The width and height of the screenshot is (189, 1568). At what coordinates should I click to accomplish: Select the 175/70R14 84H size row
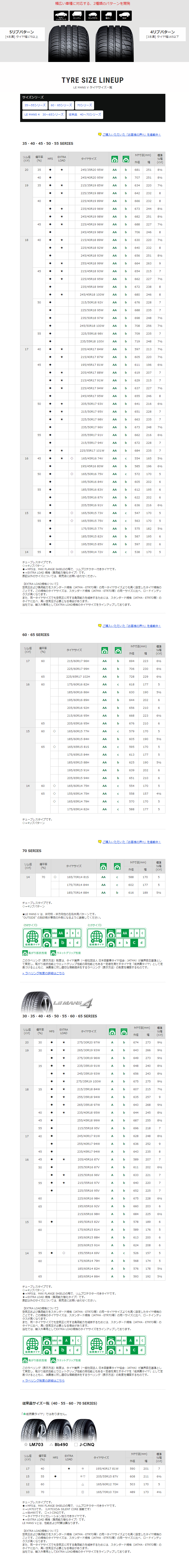pyautogui.click(x=93, y=885)
